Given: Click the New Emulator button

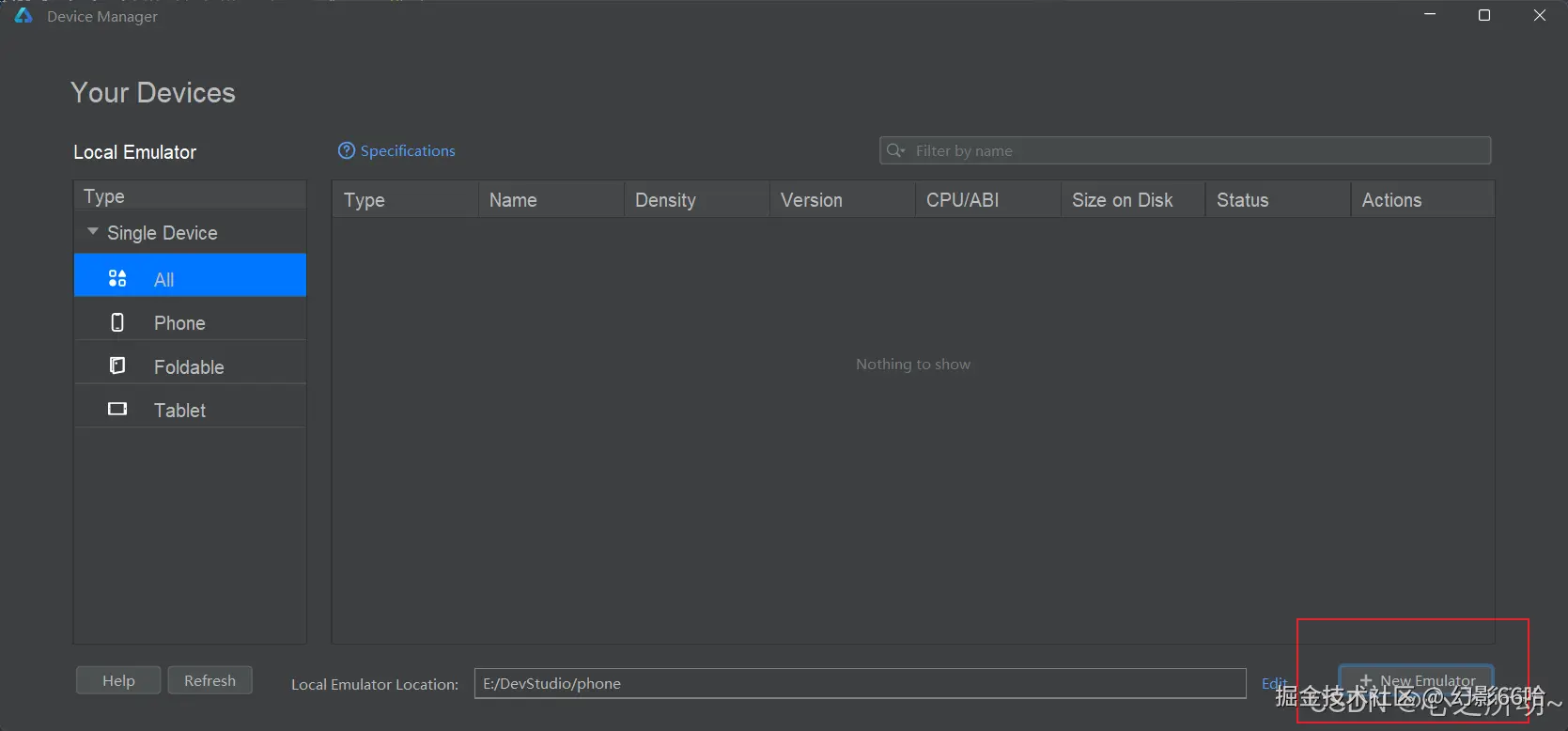Looking at the screenshot, I should (1416, 681).
